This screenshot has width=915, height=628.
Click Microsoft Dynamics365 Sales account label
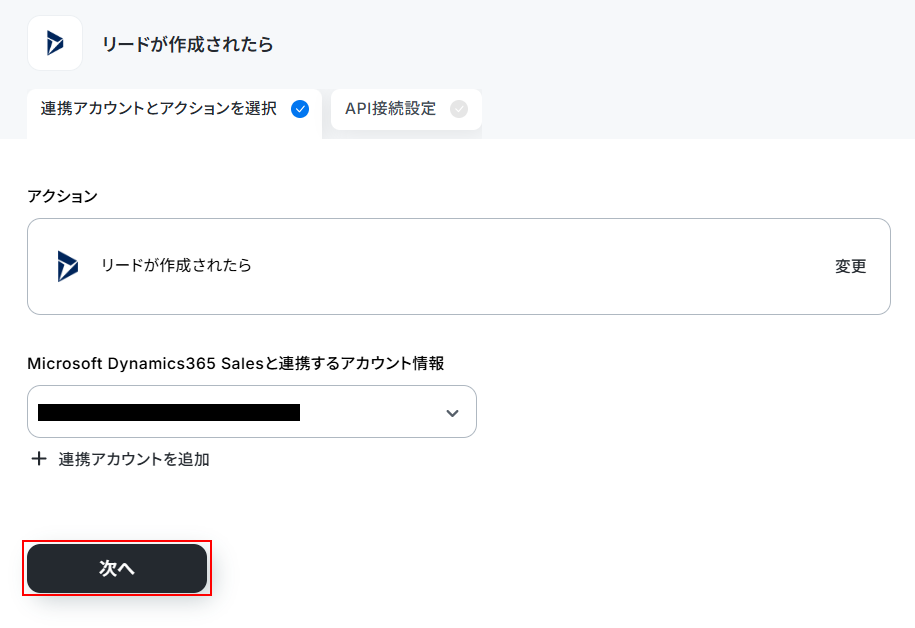coord(236,364)
